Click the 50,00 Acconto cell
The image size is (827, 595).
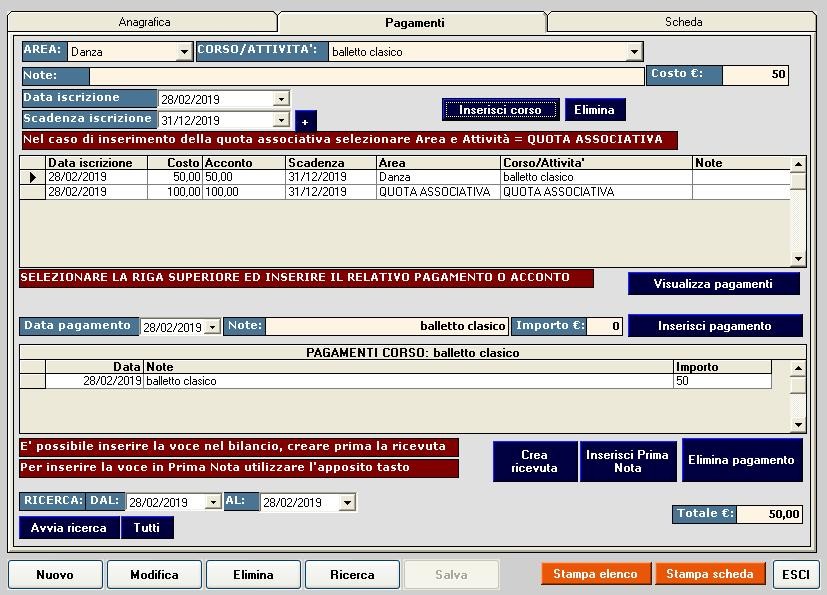coord(244,177)
